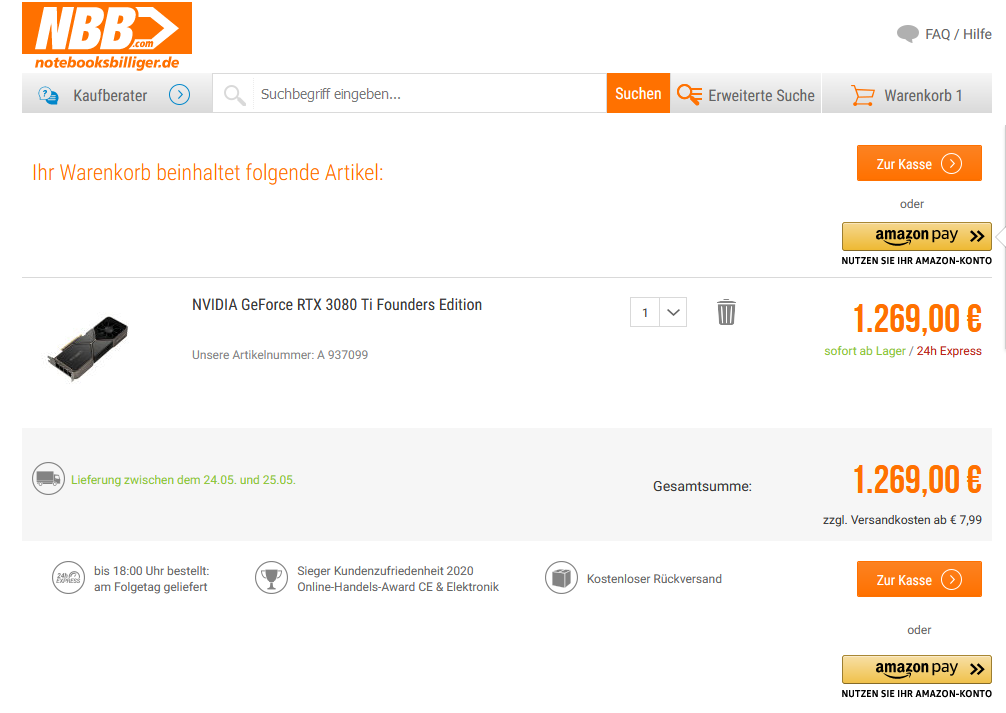Image resolution: width=1006 pixels, height=713 pixels.
Task: Click Kostenloser Rückversand text
Action: (654, 579)
